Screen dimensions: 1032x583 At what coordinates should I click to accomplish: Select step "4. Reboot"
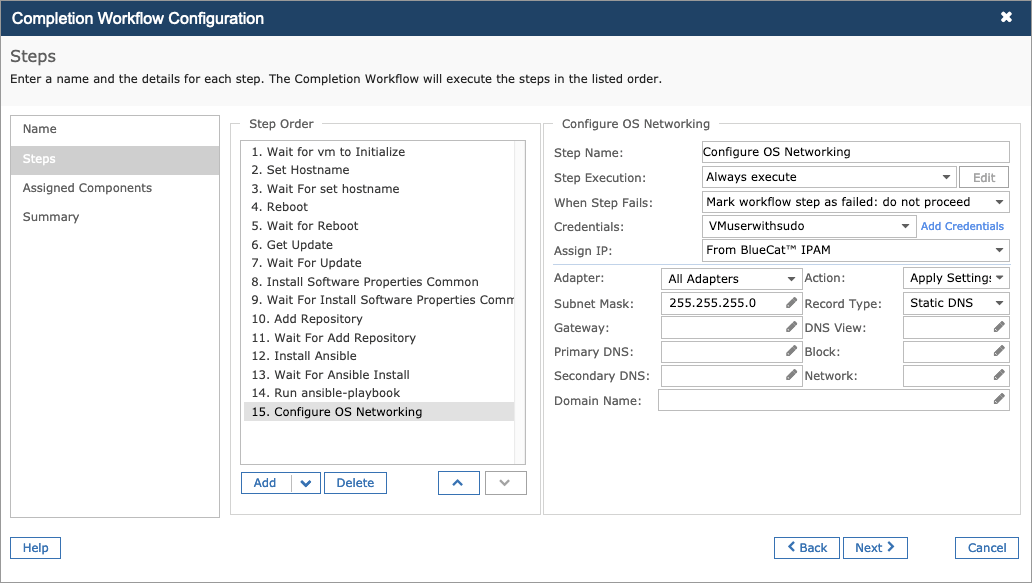click(379, 207)
